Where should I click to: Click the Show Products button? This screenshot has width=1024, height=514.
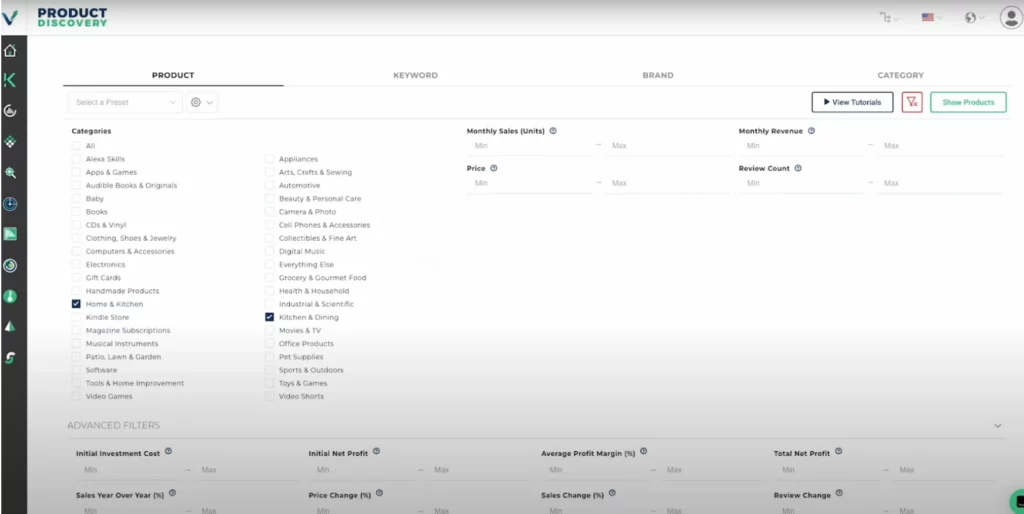click(968, 102)
